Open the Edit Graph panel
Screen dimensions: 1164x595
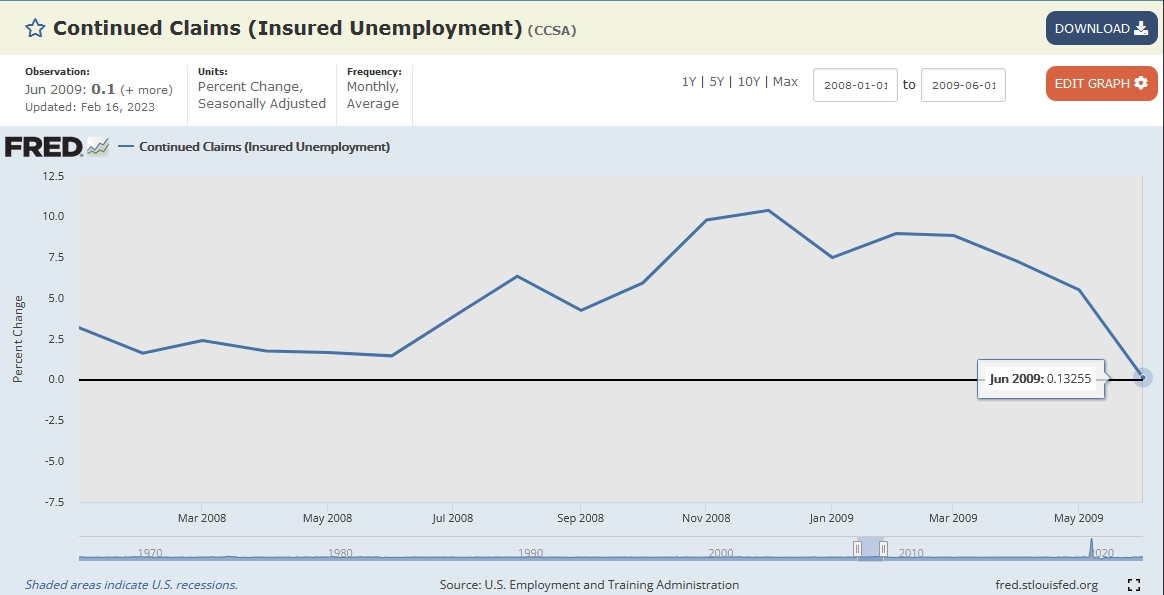[x=1101, y=83]
